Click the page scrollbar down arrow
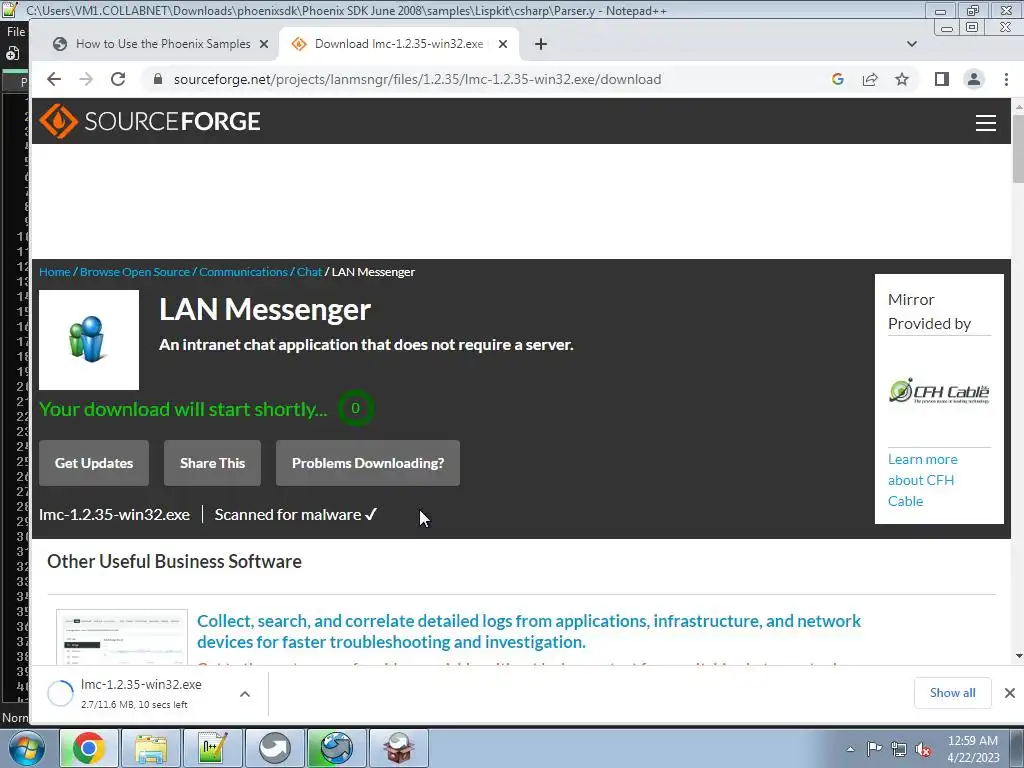Image resolution: width=1024 pixels, height=768 pixels. pos(1017,656)
